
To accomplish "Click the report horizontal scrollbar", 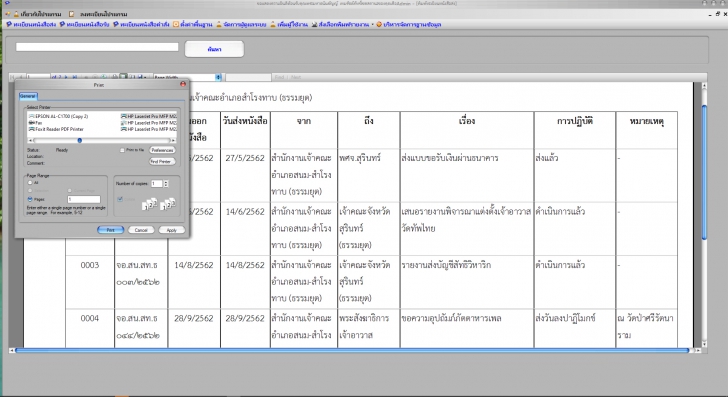I will point(352,351).
